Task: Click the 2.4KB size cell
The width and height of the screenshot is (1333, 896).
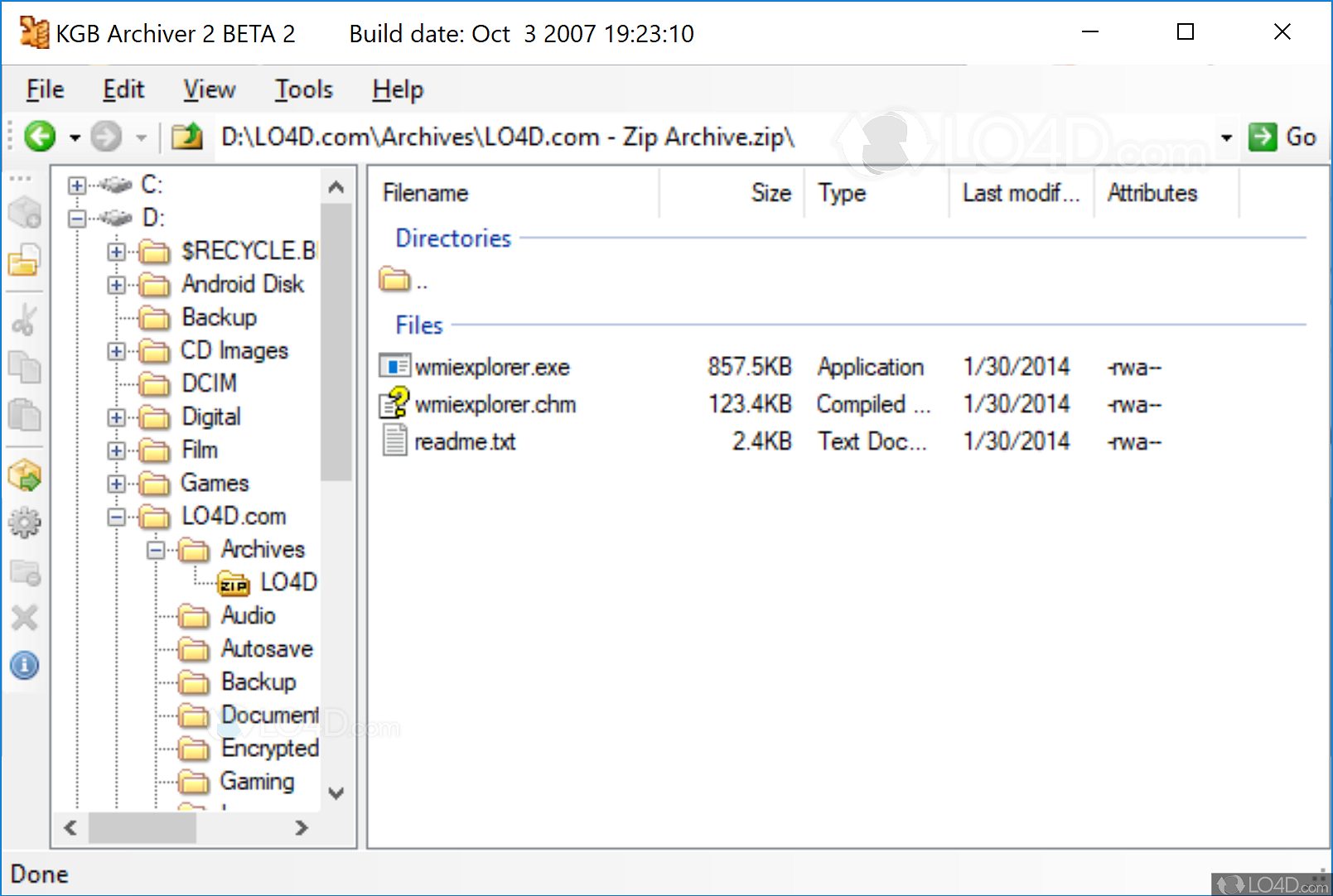Action: click(x=761, y=441)
